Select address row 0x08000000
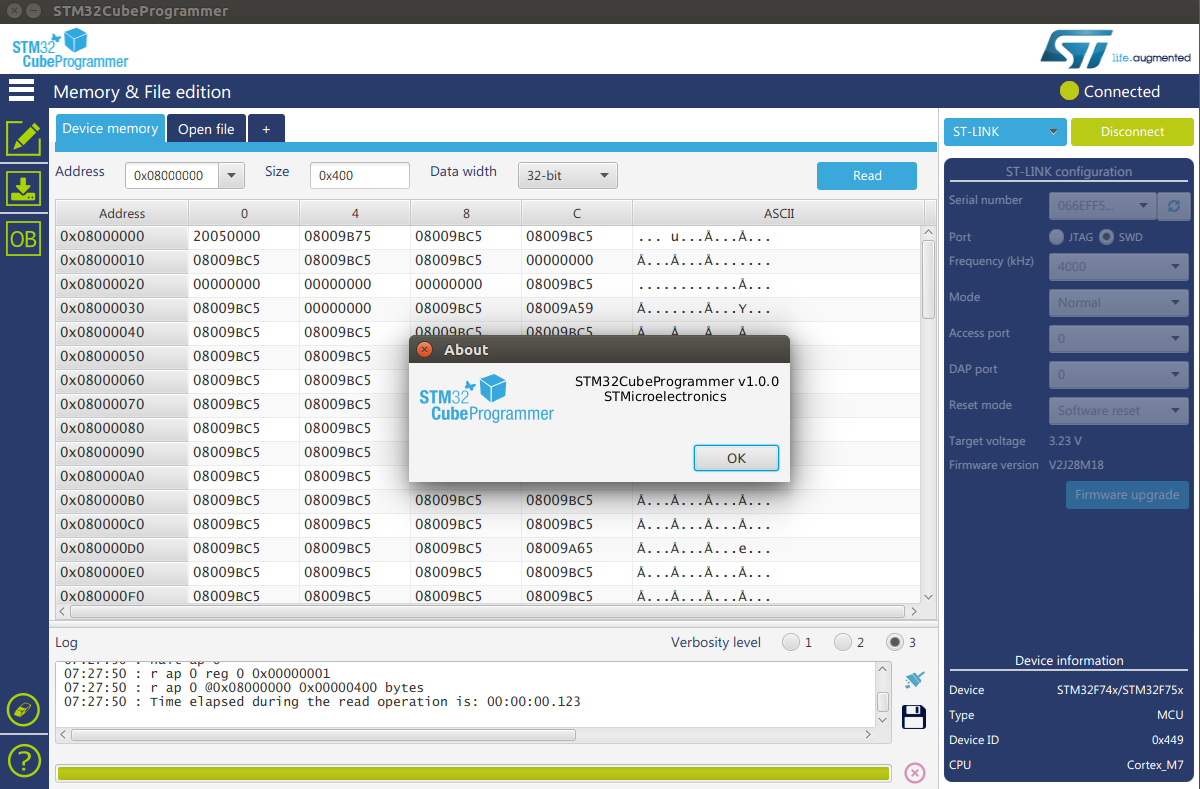This screenshot has height=789, width=1200. [122, 237]
